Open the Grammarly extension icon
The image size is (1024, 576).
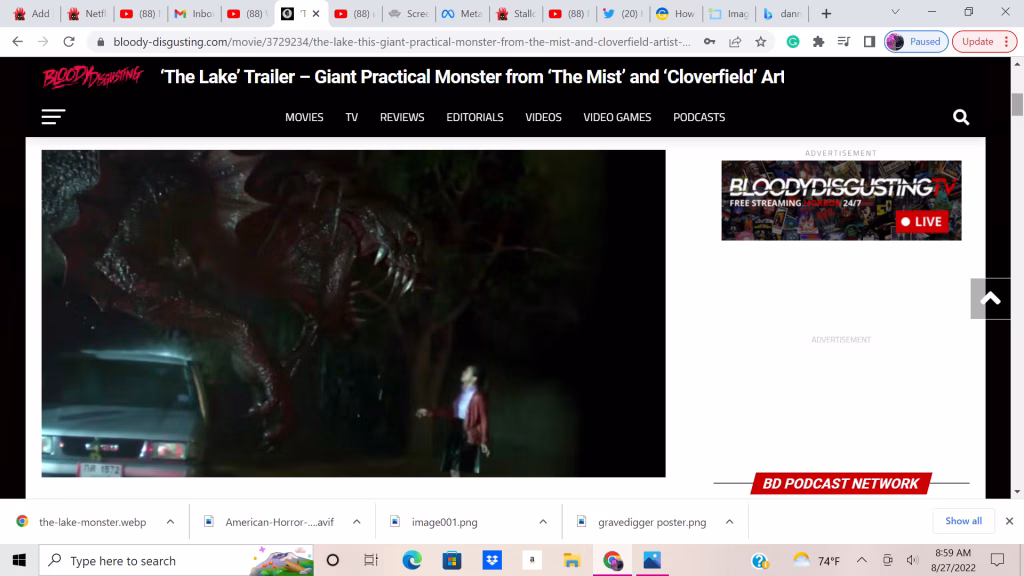[x=793, y=42]
